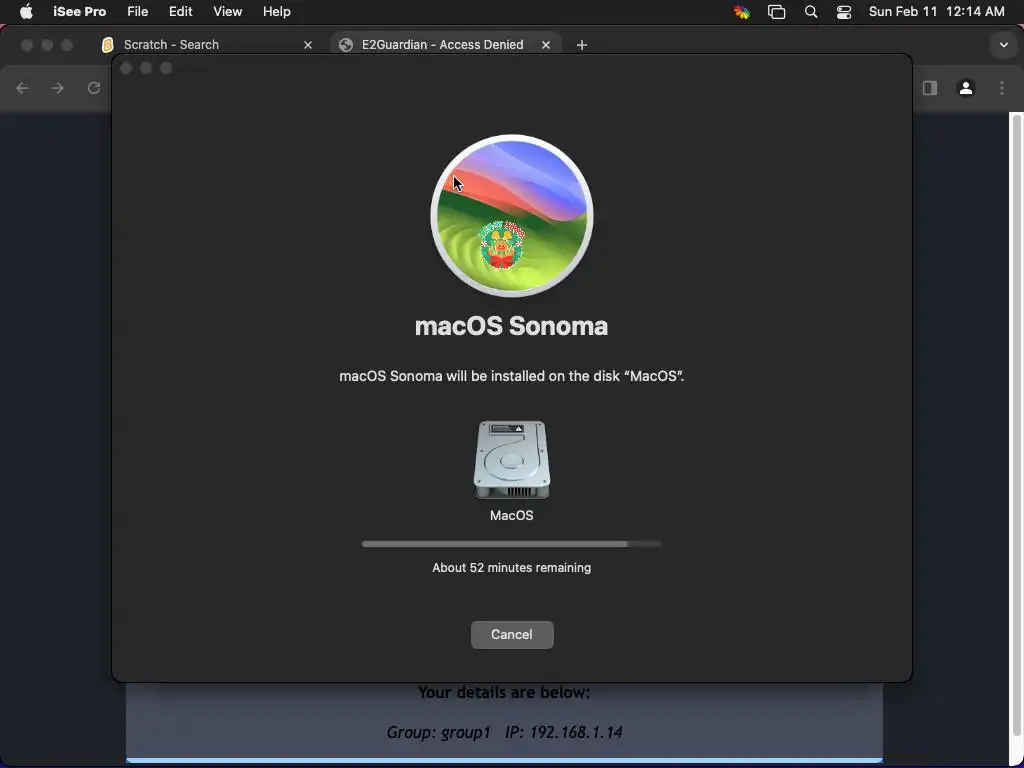Viewport: 1024px width, 768px height.
Task: Expand the browser tab search chevron
Action: (1004, 45)
